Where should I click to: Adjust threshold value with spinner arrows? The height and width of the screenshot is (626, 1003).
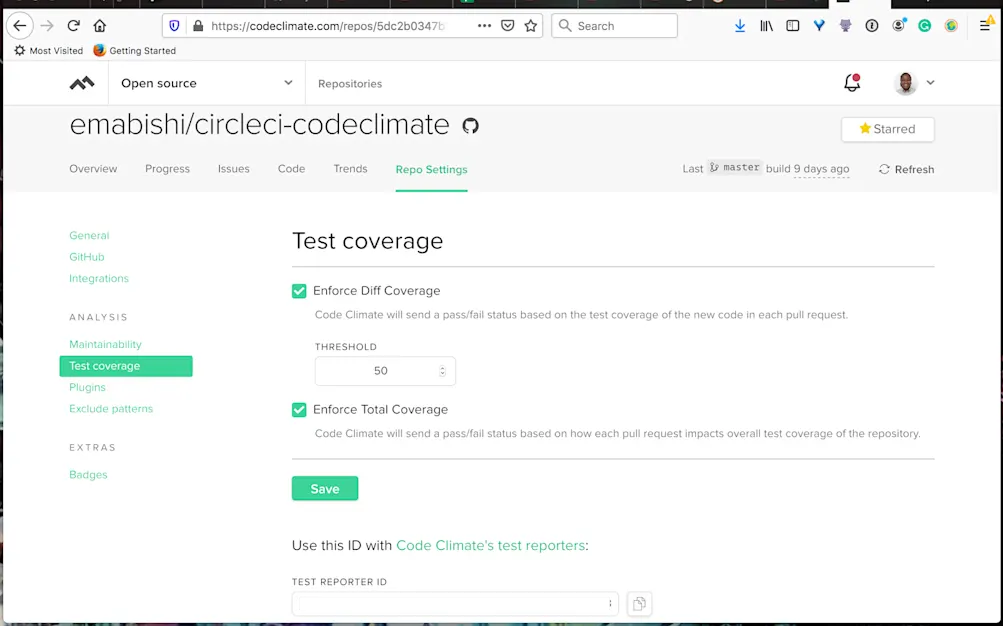[442, 371]
